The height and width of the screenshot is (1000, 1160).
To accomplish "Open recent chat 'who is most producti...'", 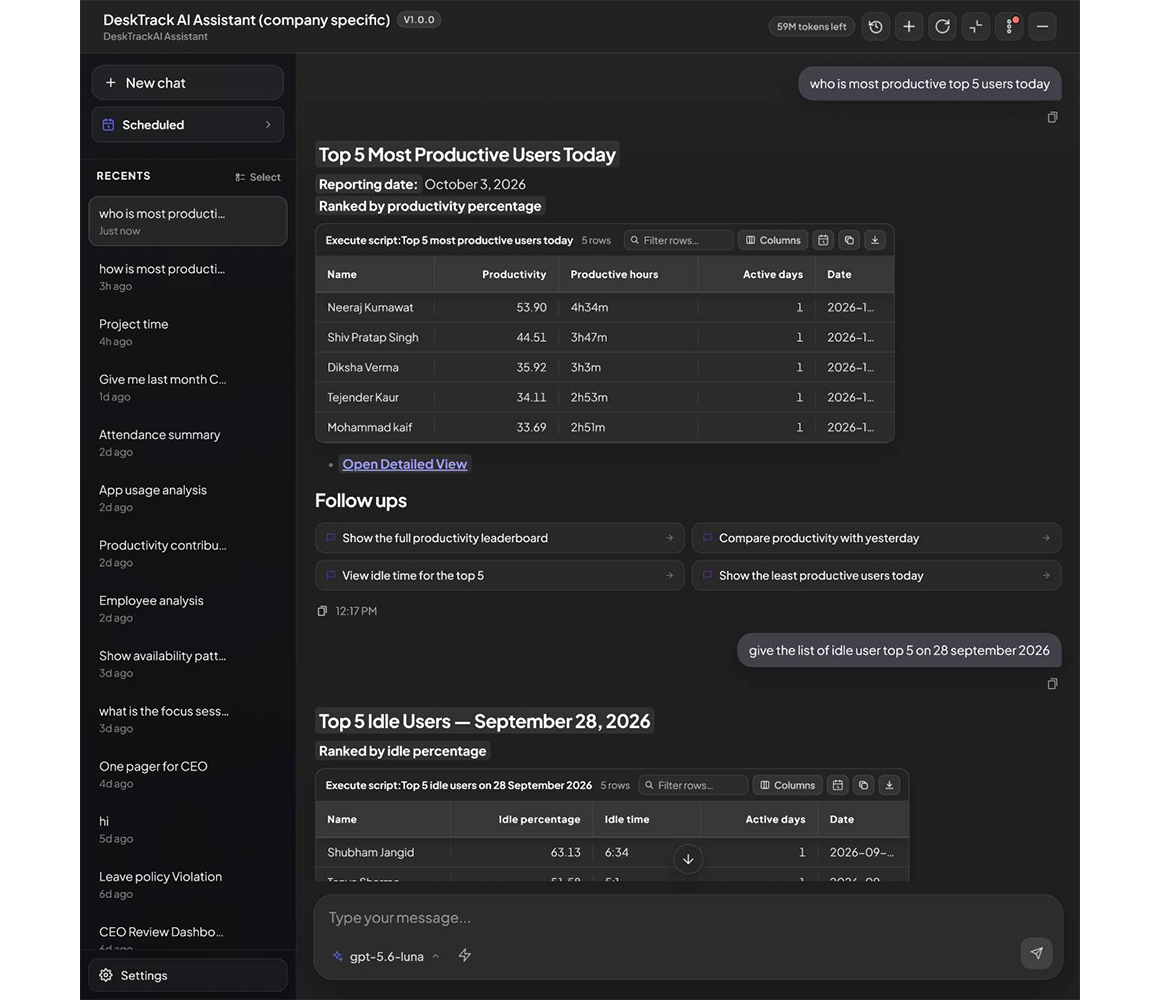I will pyautogui.click(x=188, y=221).
